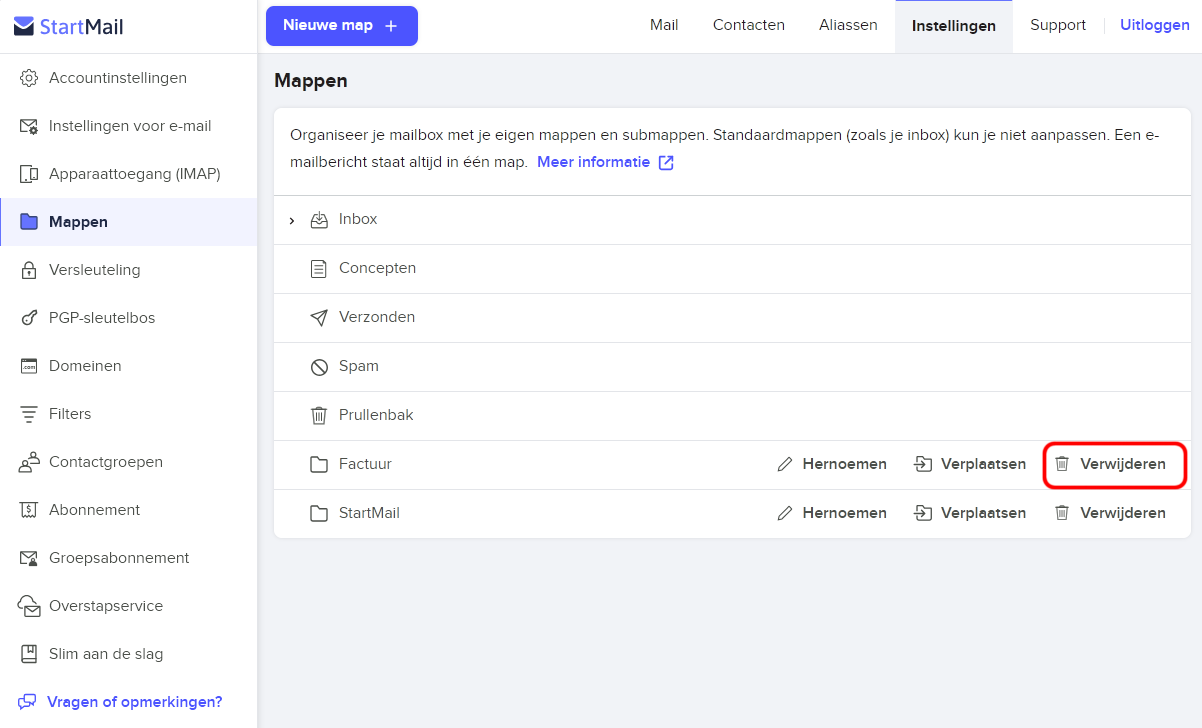This screenshot has height=728, width=1202.
Task: Expand the Inbox folder chevron
Action: point(292,220)
